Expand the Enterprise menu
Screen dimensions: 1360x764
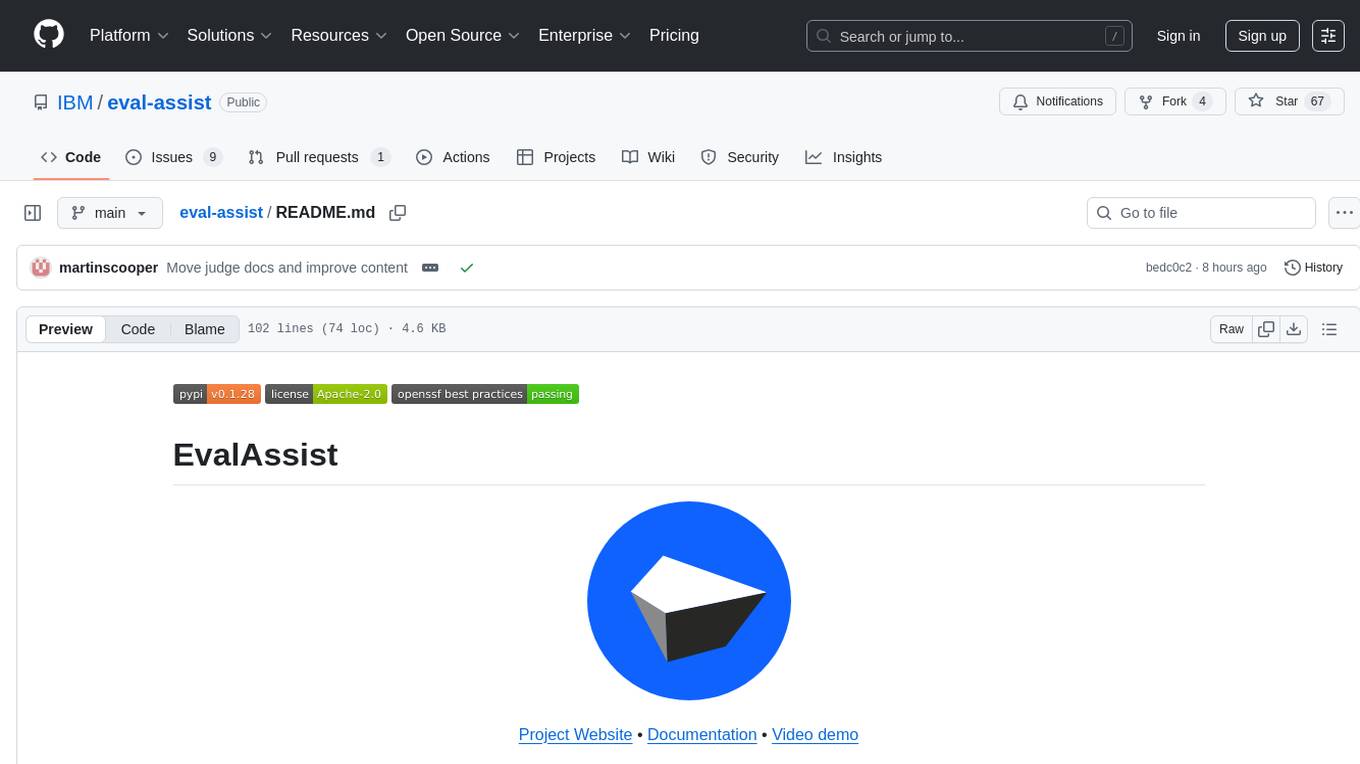[x=584, y=35]
